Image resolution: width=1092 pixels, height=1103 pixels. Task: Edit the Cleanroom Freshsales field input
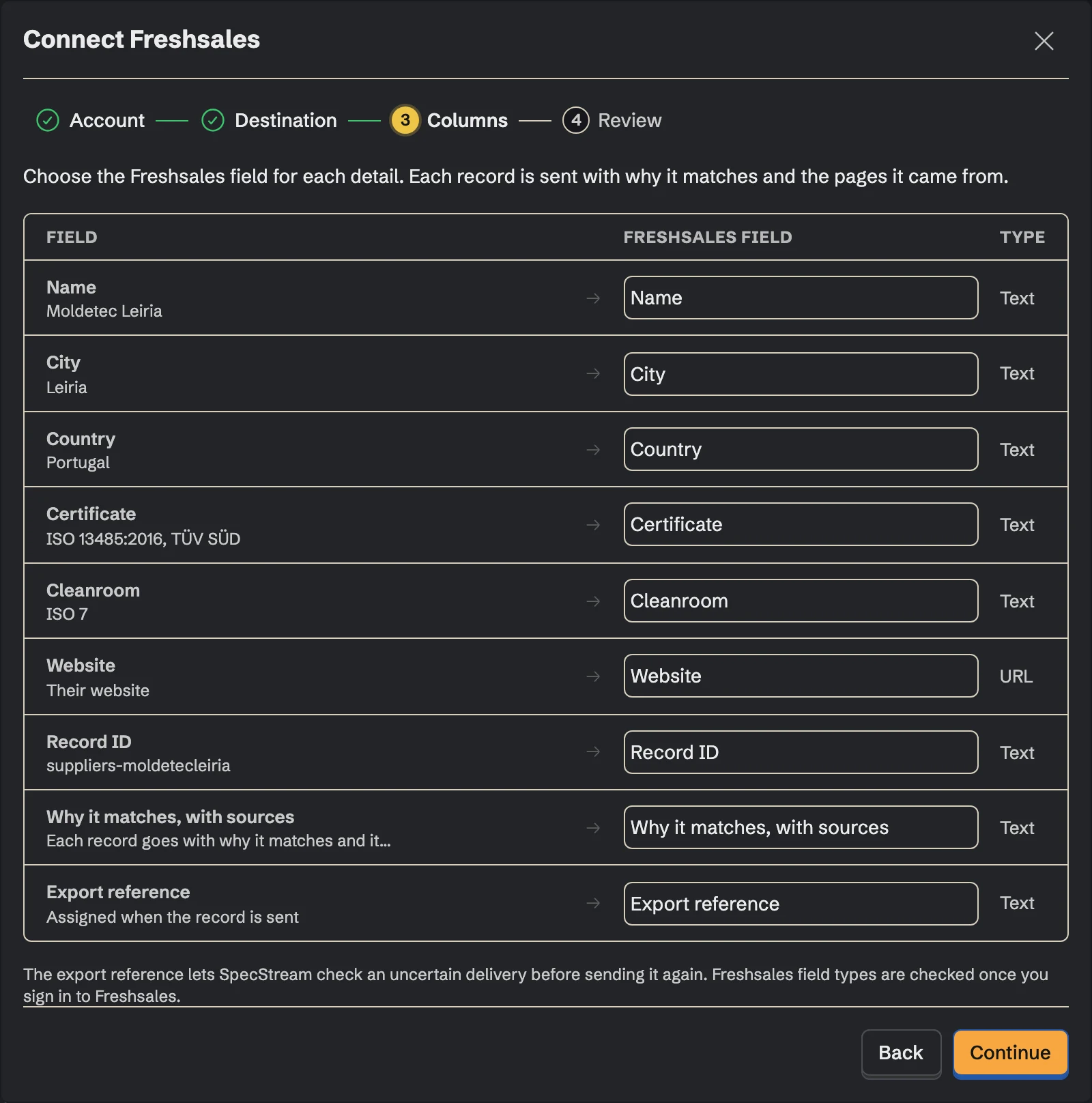pos(801,601)
